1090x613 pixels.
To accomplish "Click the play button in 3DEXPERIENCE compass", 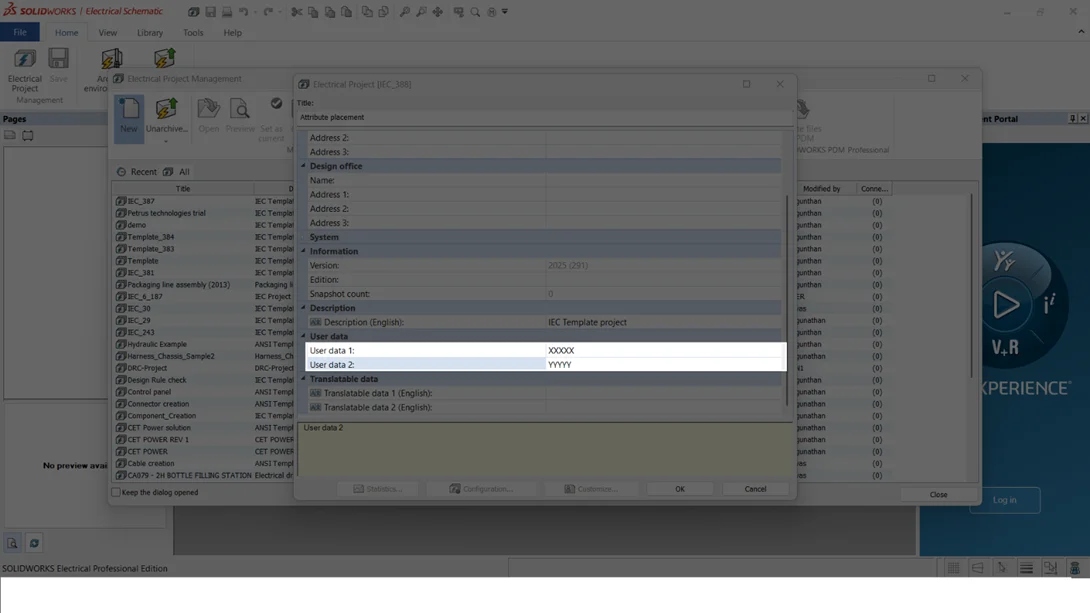I will click(1005, 304).
